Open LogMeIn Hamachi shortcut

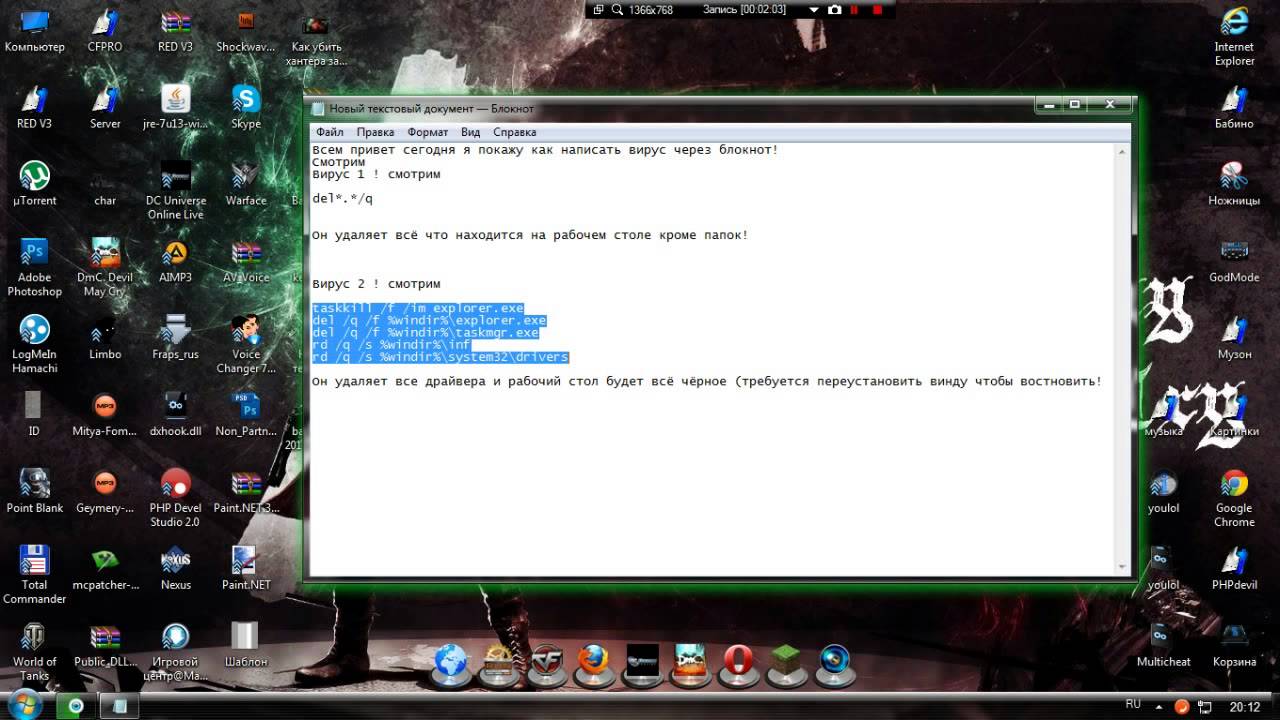pos(34,345)
